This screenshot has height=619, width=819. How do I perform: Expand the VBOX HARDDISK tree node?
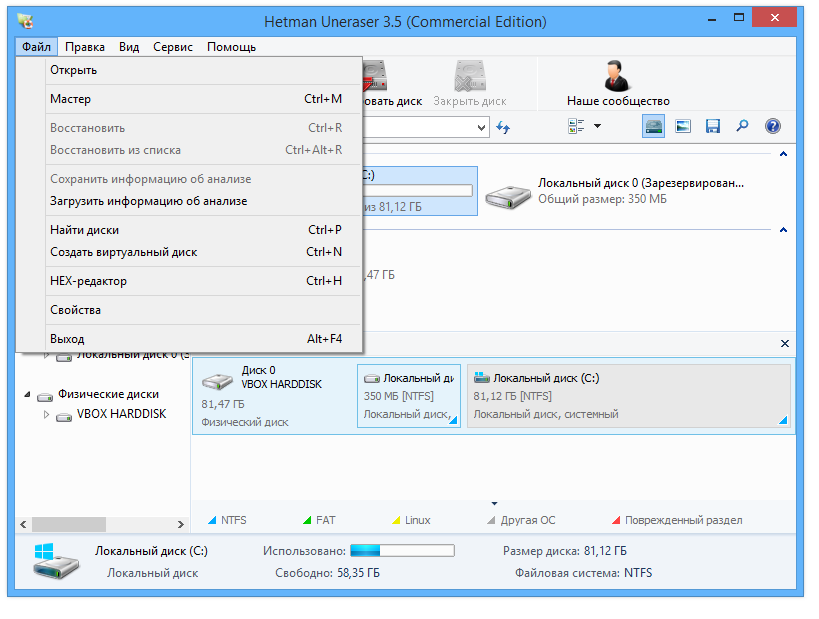[46, 414]
